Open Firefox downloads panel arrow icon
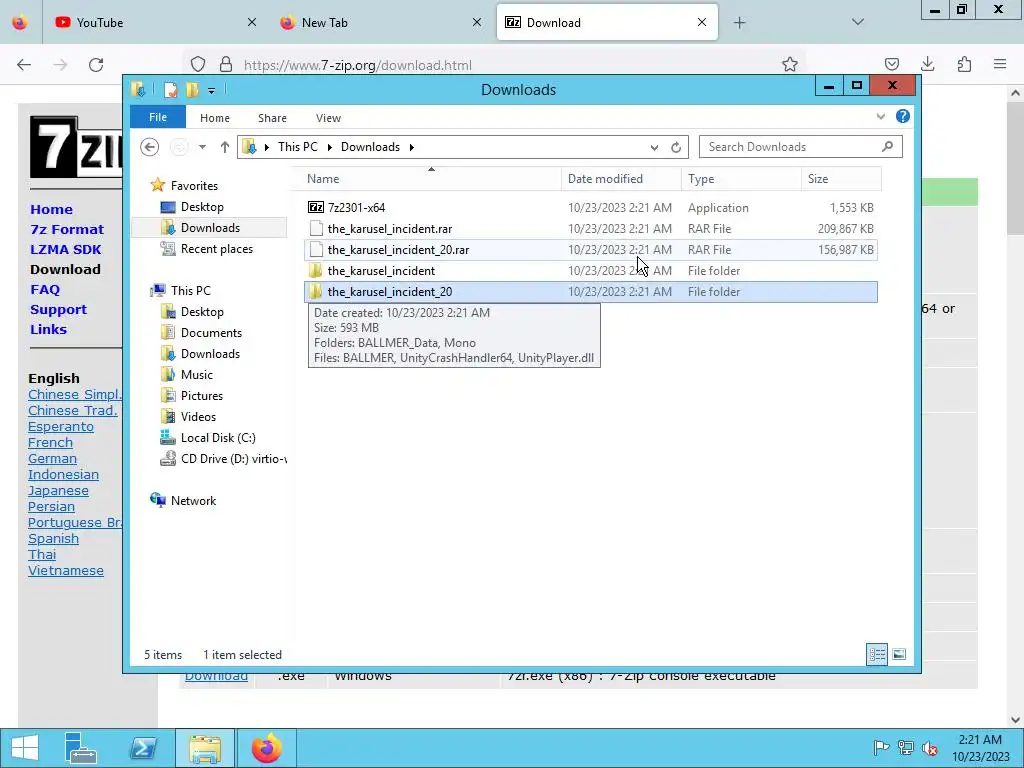Image resolution: width=1024 pixels, height=768 pixels. pos(927,64)
